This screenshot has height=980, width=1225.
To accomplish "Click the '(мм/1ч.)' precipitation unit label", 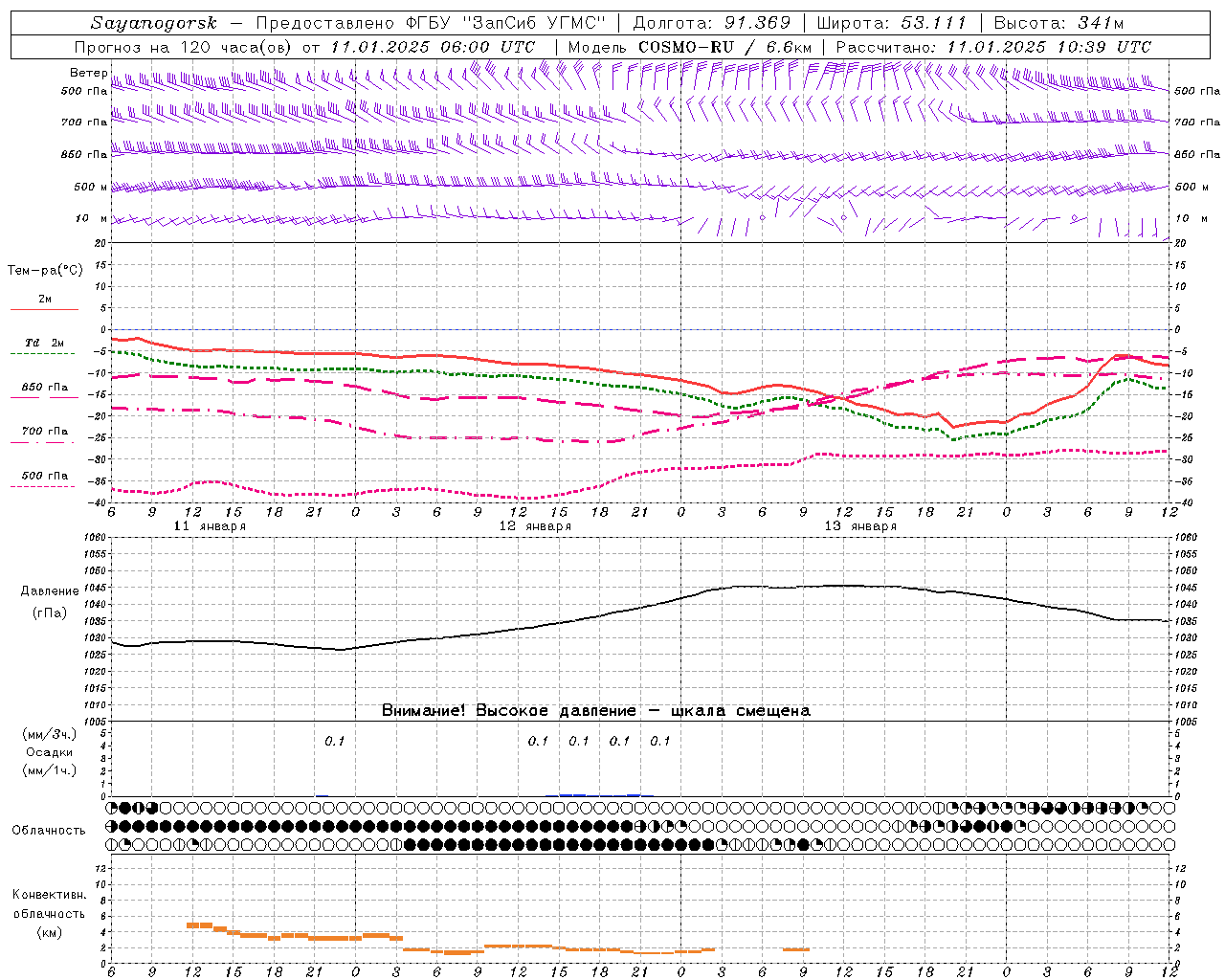I will 50,770.
